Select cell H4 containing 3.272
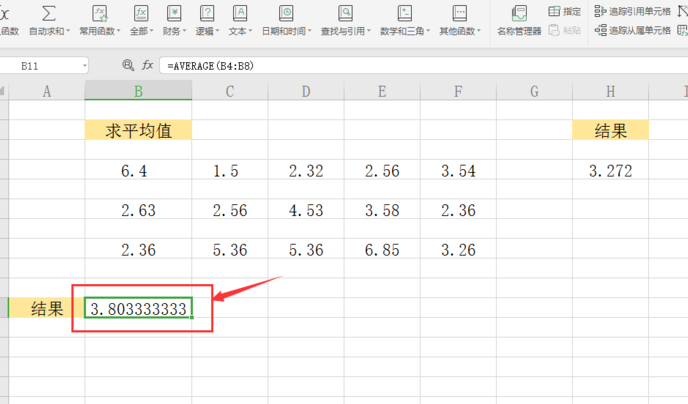The height and width of the screenshot is (404, 688). tap(610, 171)
